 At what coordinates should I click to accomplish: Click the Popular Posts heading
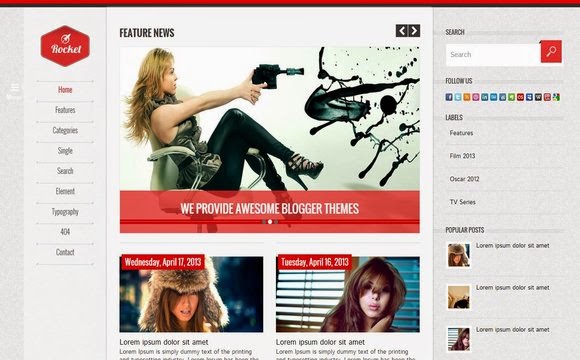point(465,230)
